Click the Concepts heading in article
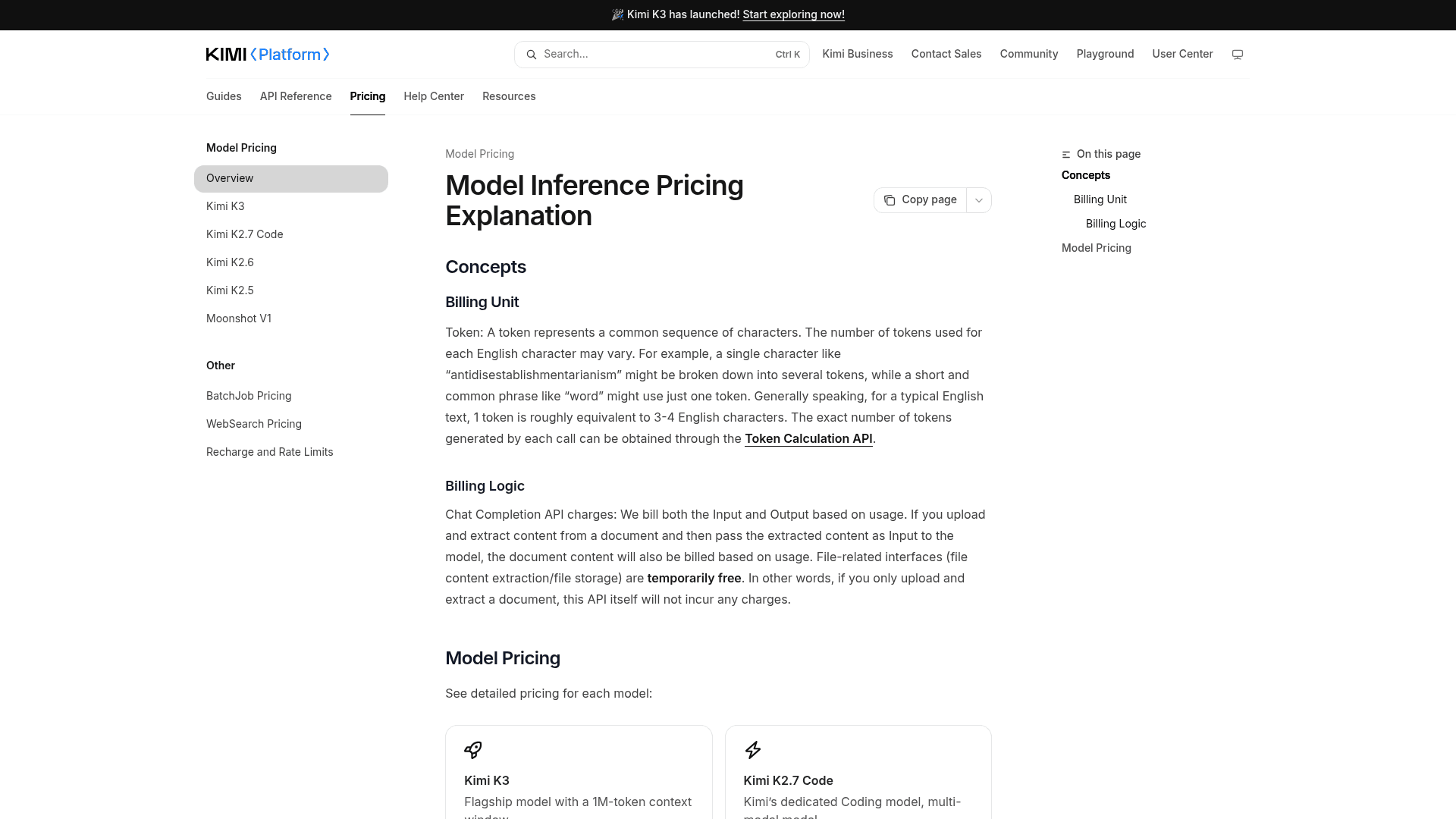Screen dimensions: 1456x819 486,267
